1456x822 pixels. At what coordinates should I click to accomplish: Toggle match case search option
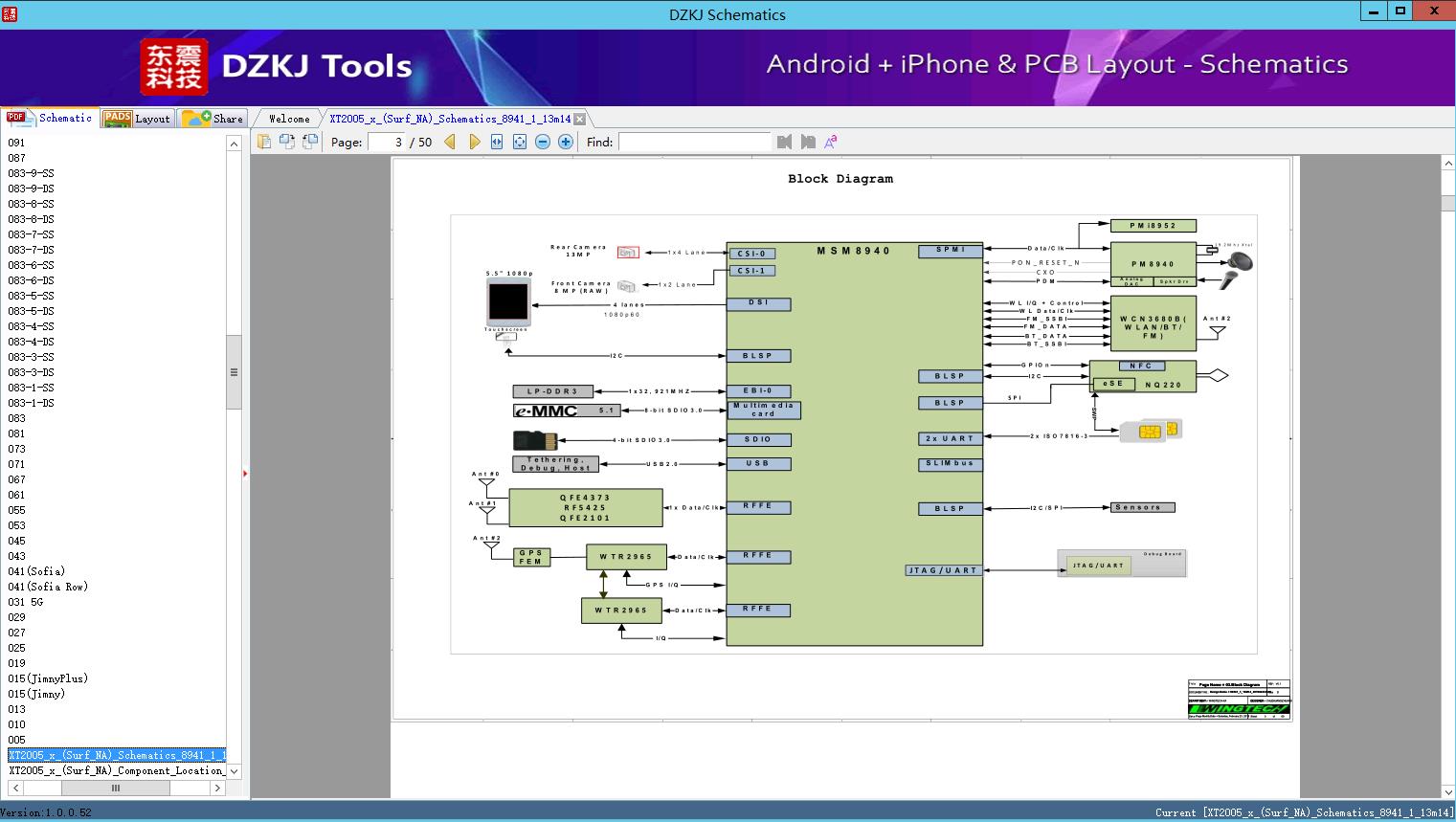coord(831,142)
